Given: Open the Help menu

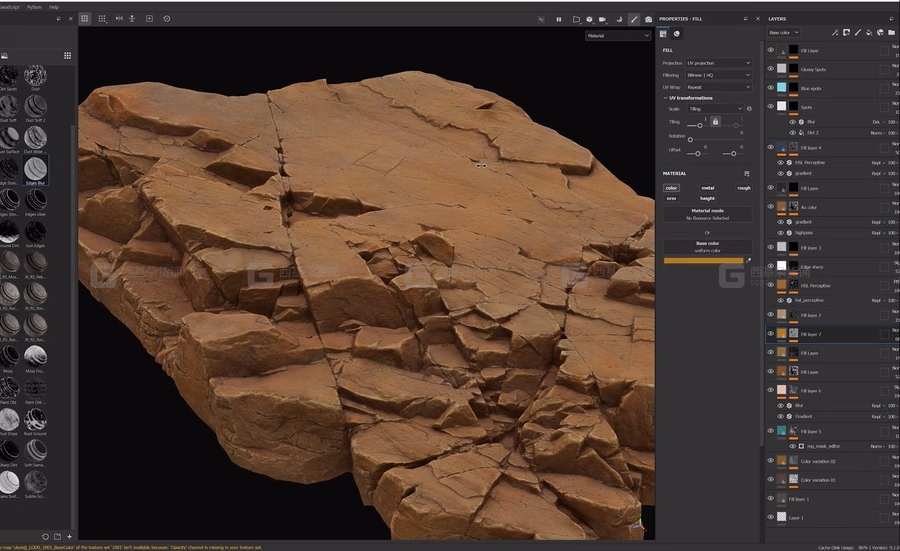Looking at the screenshot, I should point(54,7).
